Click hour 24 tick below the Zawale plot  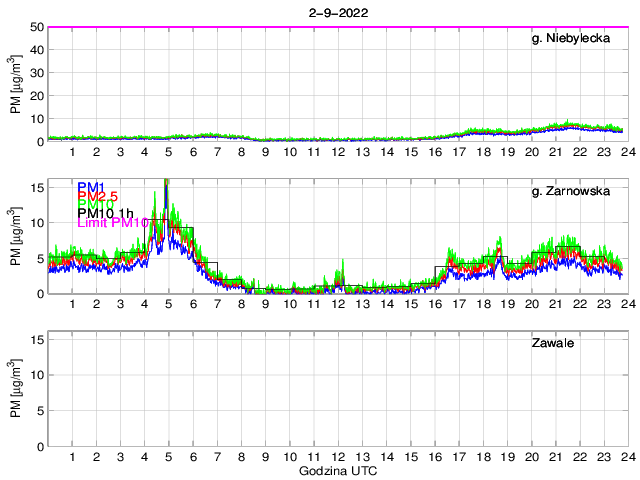(x=627, y=456)
